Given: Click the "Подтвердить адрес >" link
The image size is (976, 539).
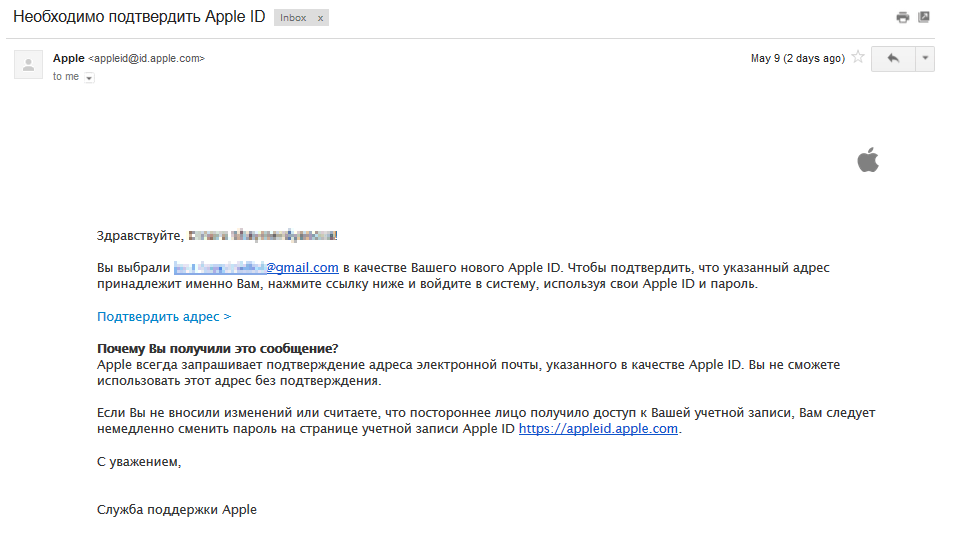Looking at the screenshot, I should click(164, 316).
